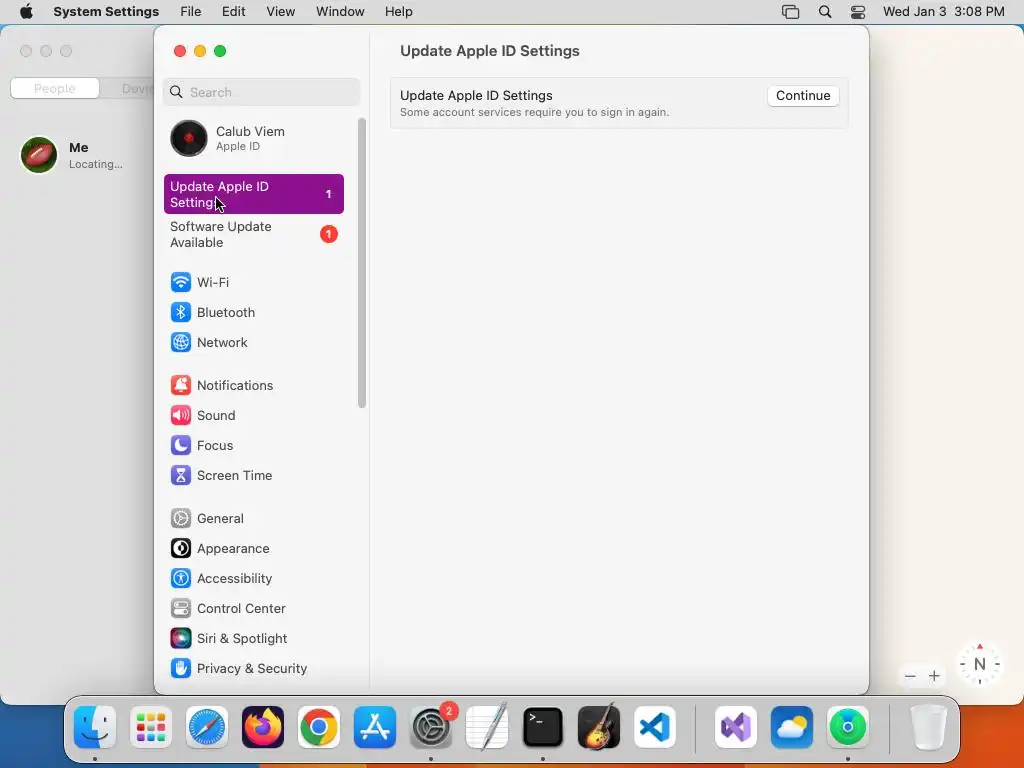Select Update Apple ID Settings sidebar row

pyautogui.click(x=253, y=194)
